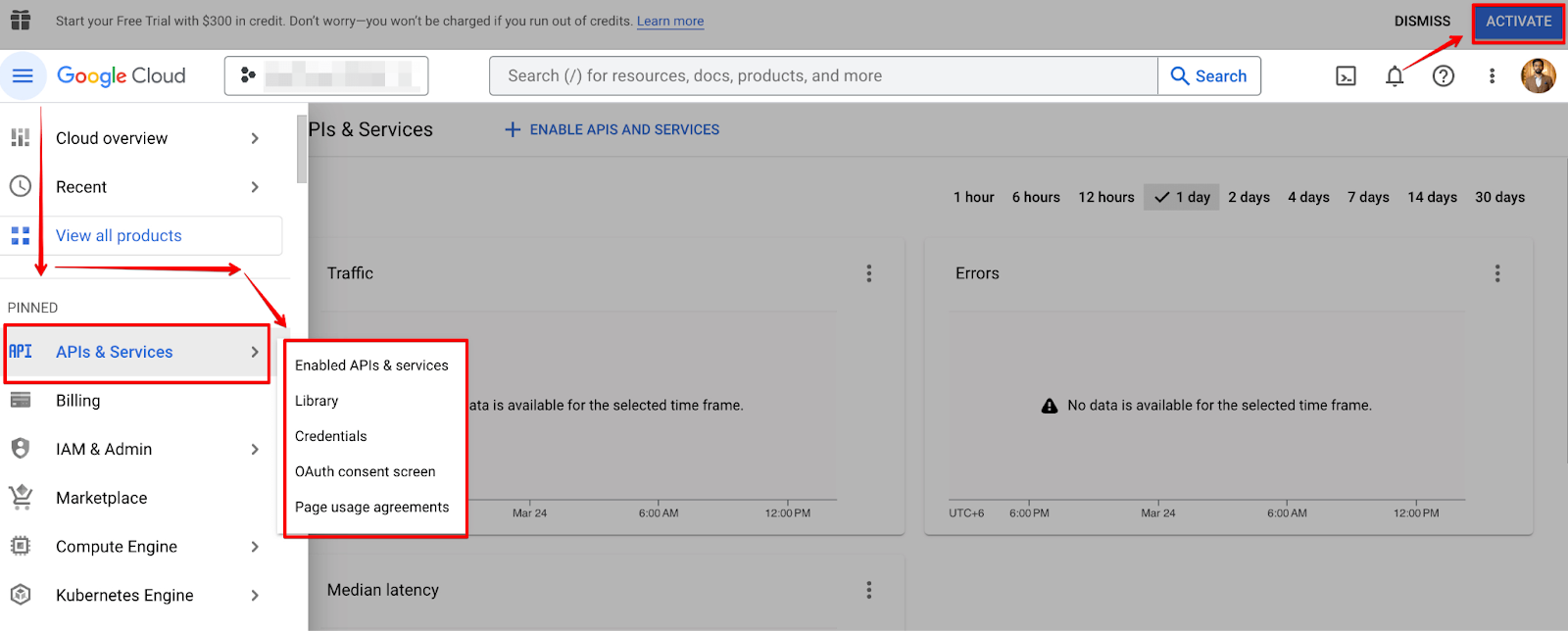Expand the Compute Engine chevron
The height and width of the screenshot is (631, 1568).
(x=255, y=547)
